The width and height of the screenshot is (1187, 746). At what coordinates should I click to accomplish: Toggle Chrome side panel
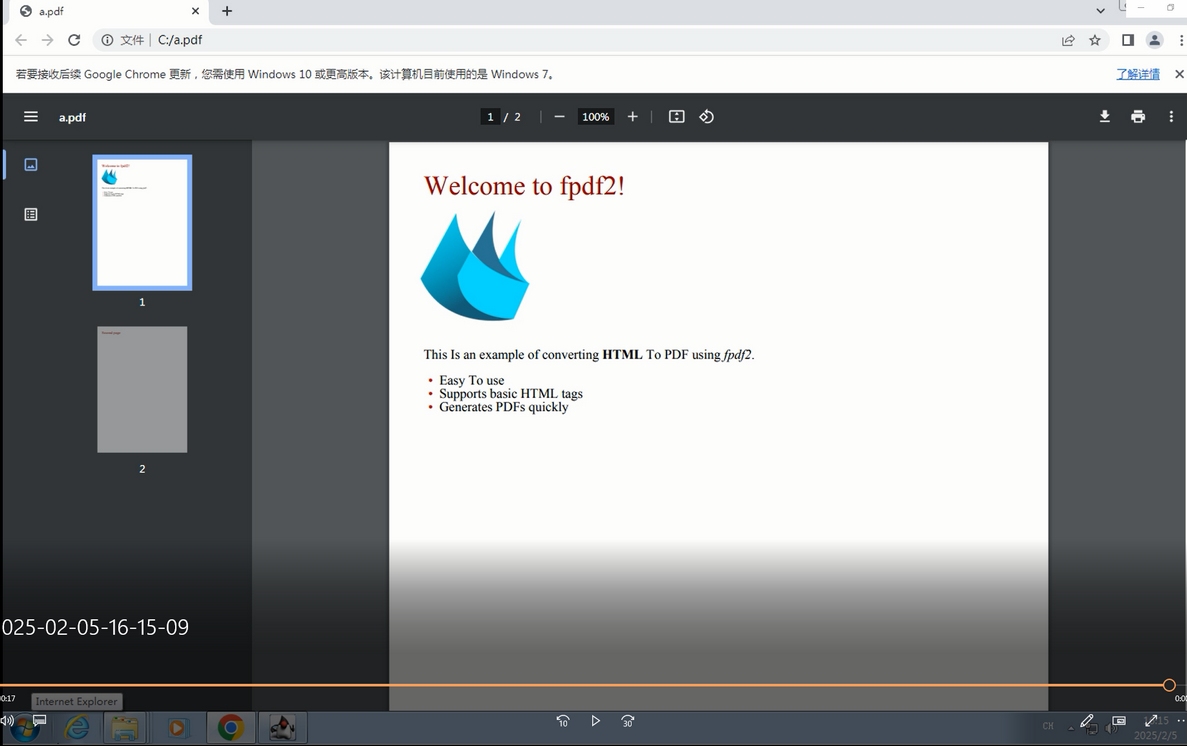click(x=1128, y=40)
